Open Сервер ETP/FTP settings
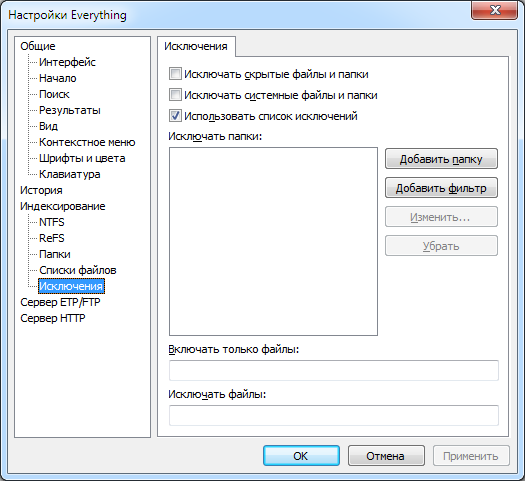The width and height of the screenshot is (525, 481). 60,302
